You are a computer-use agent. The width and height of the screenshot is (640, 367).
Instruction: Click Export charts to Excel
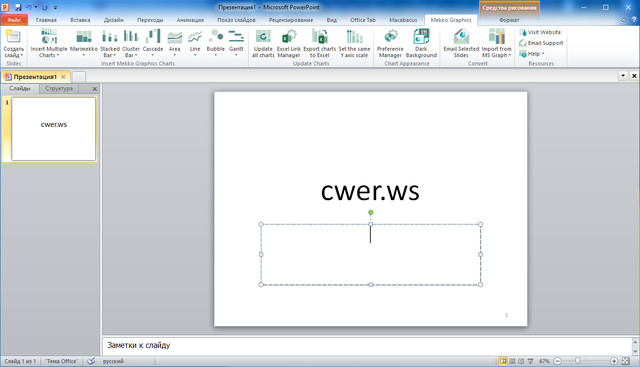coord(320,43)
